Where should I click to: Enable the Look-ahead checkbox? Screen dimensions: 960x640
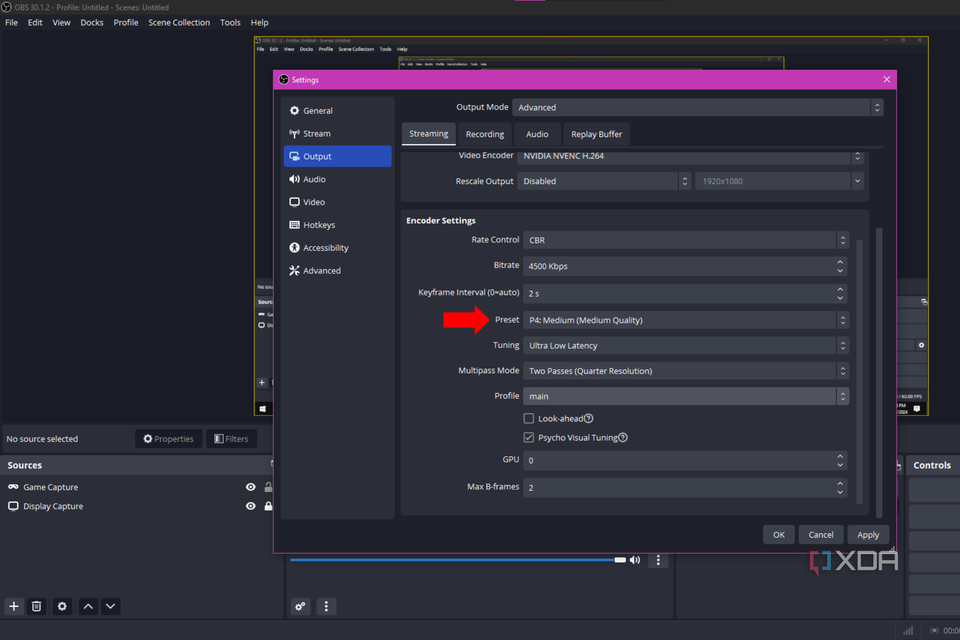[x=528, y=418]
